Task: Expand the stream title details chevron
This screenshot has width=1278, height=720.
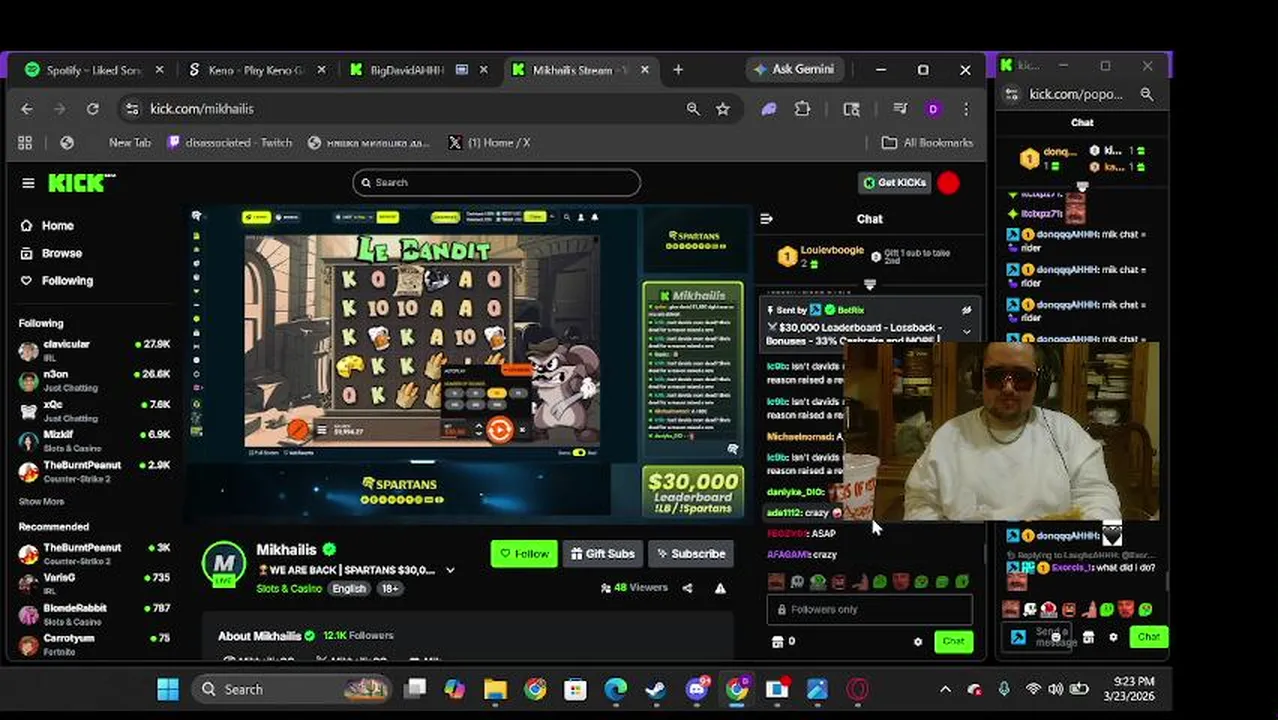Action: coord(450,570)
